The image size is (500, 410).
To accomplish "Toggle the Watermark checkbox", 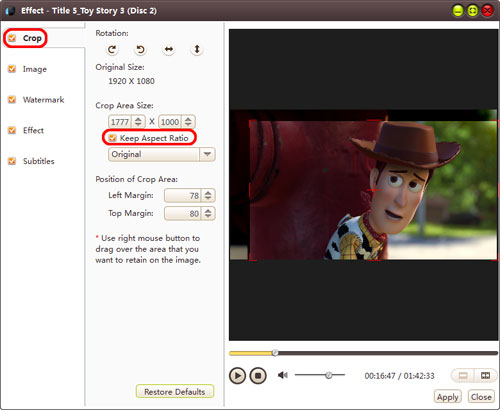I will coord(12,99).
